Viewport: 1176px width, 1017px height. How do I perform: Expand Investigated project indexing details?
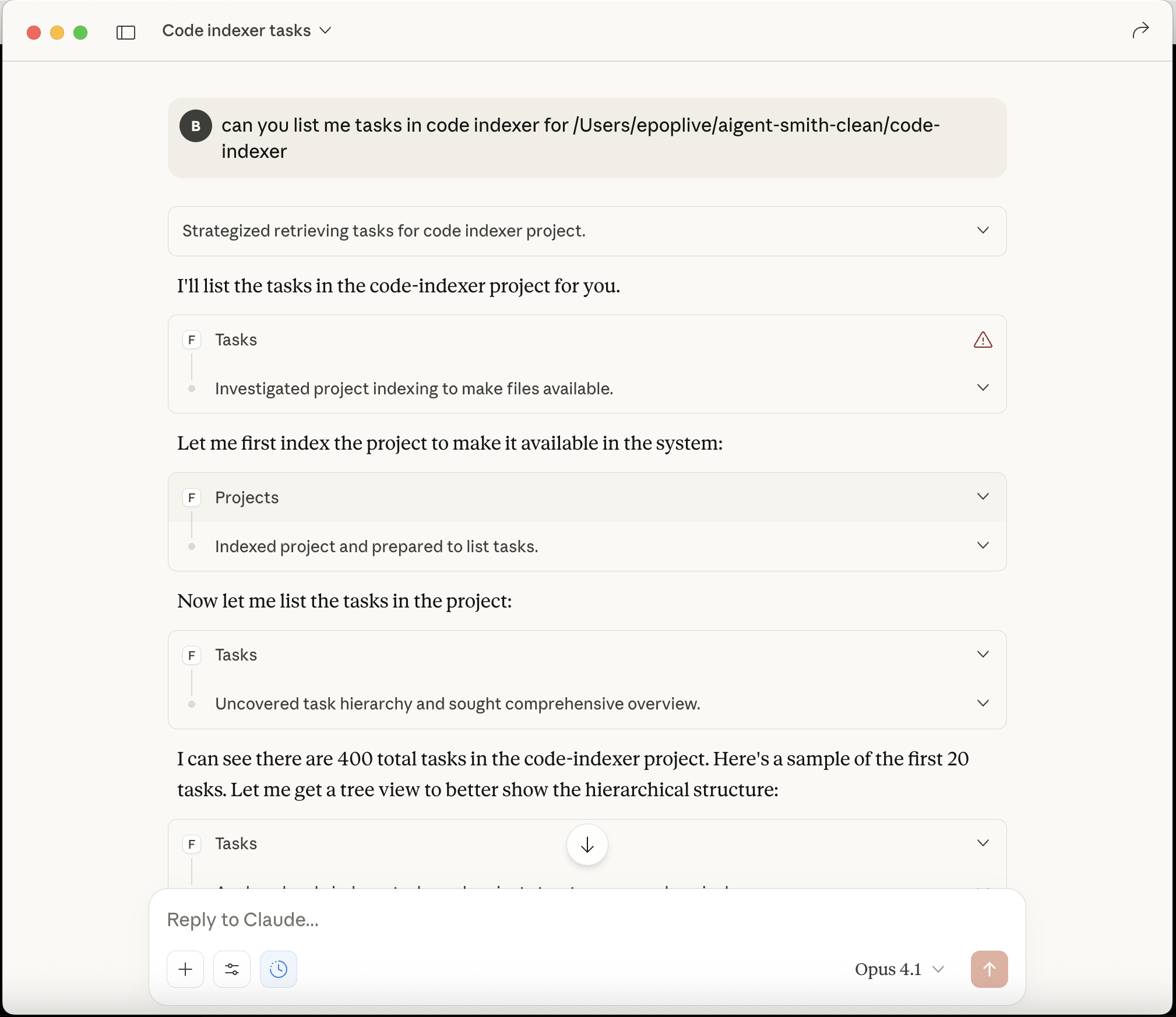(983, 388)
